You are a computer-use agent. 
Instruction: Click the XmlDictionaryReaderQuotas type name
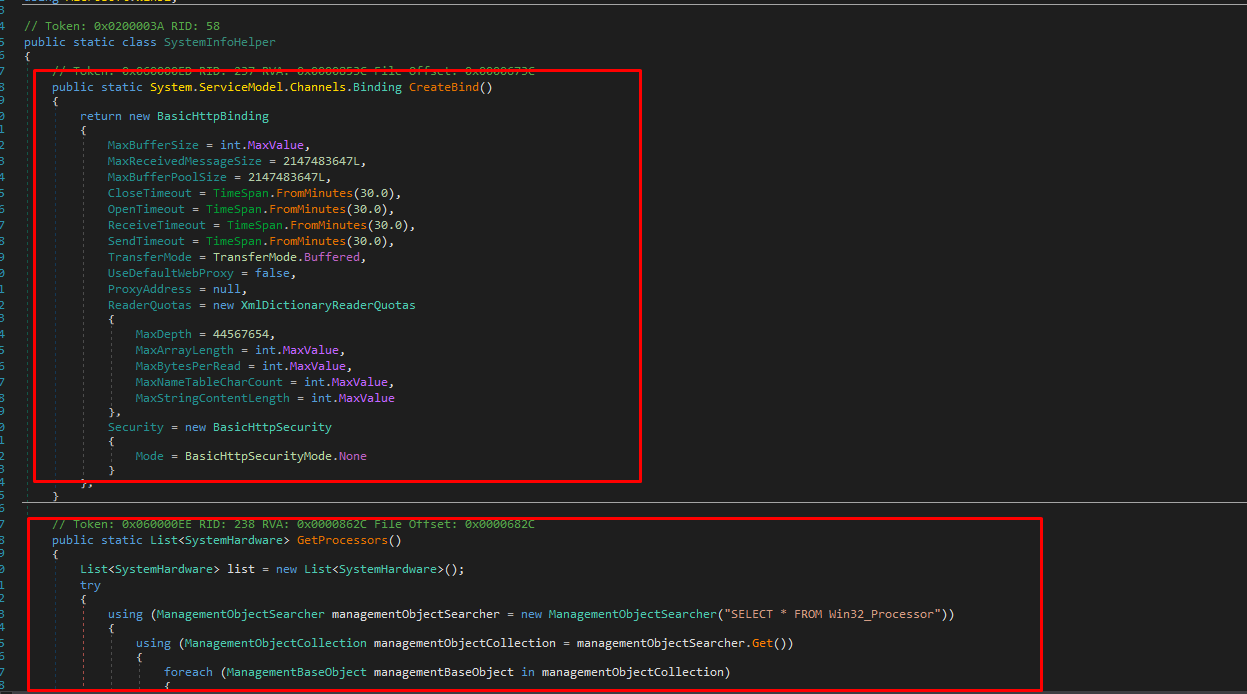tap(328, 305)
